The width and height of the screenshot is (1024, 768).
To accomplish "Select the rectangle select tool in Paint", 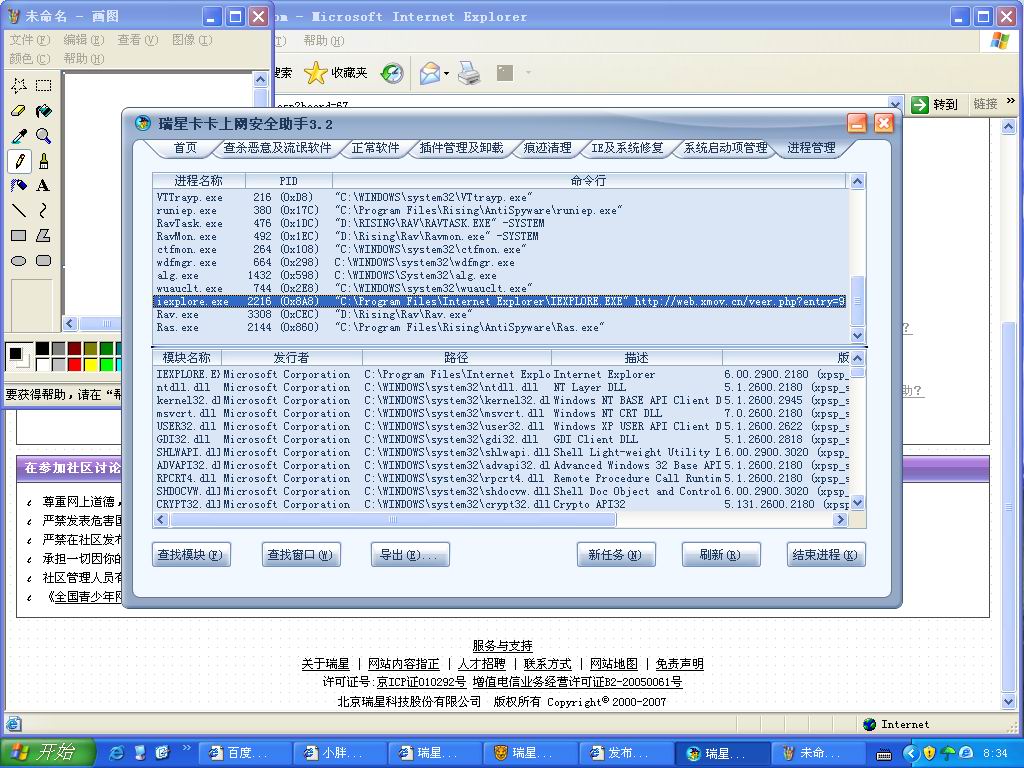I will pyautogui.click(x=44, y=86).
